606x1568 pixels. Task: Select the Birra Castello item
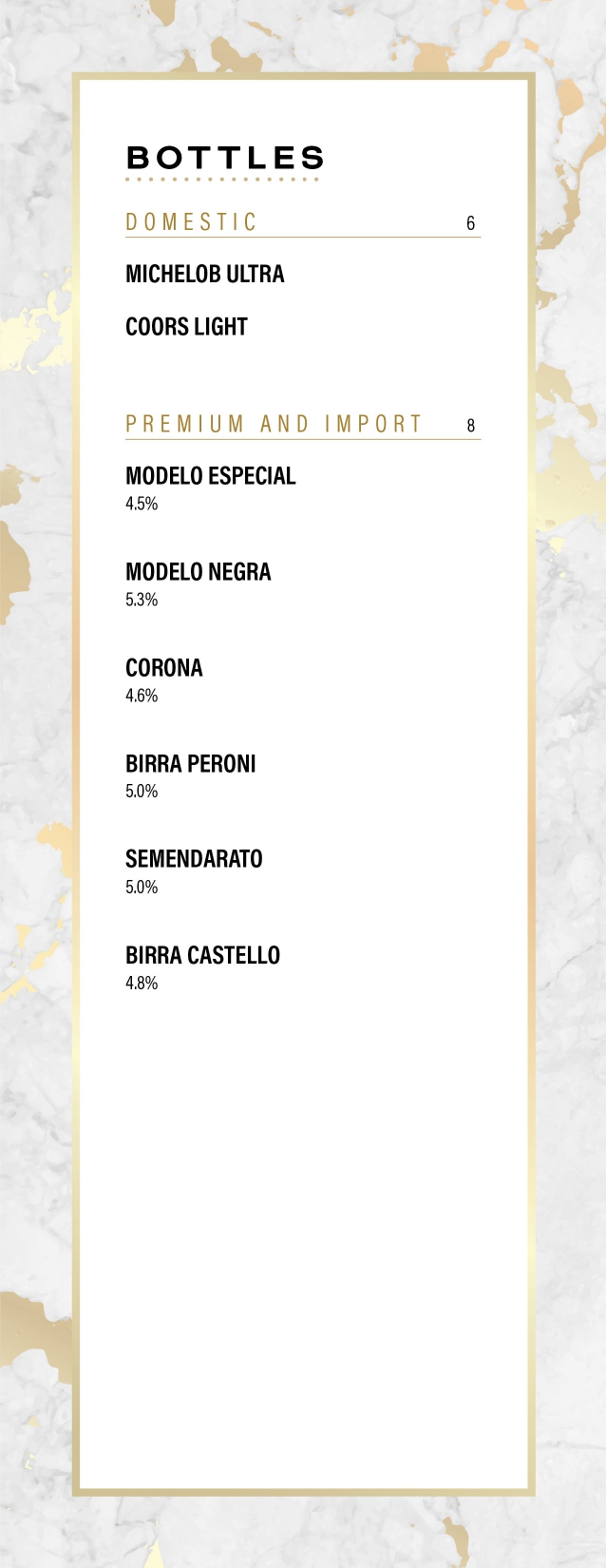(202, 955)
